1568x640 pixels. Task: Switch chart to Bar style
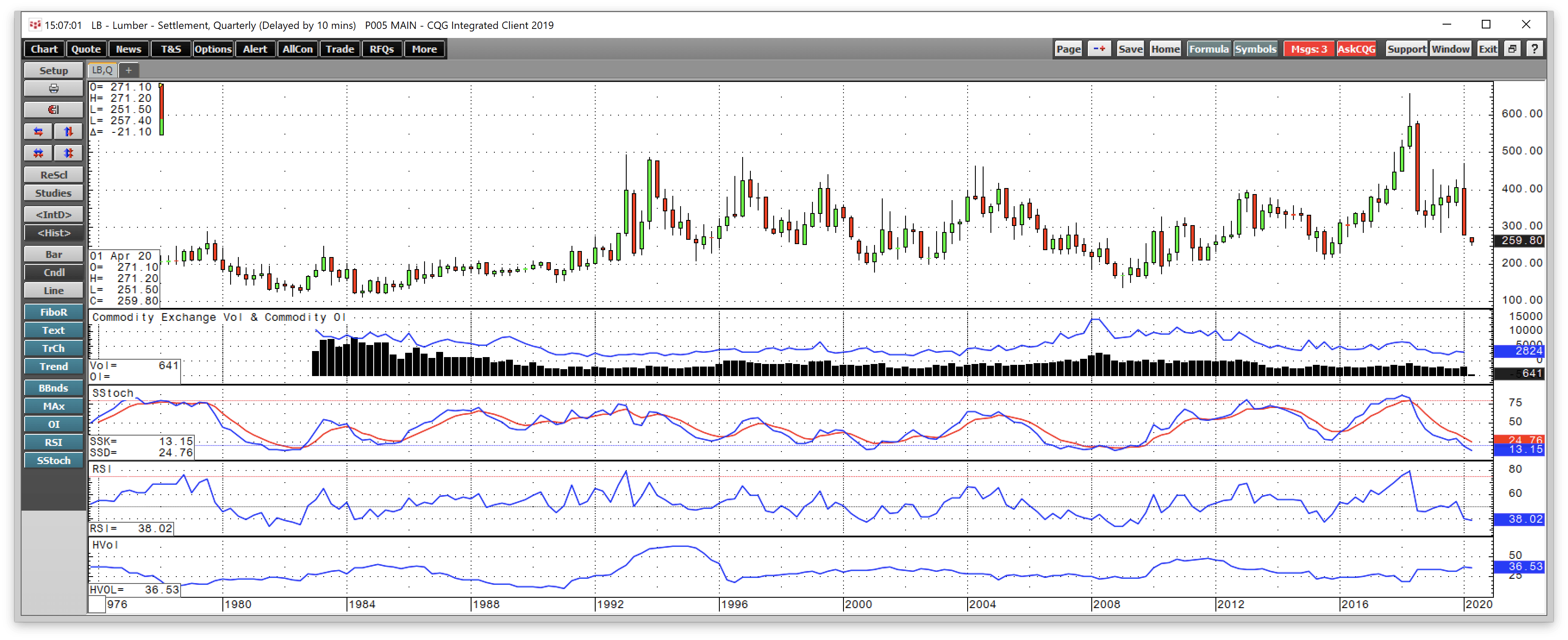coord(53,254)
